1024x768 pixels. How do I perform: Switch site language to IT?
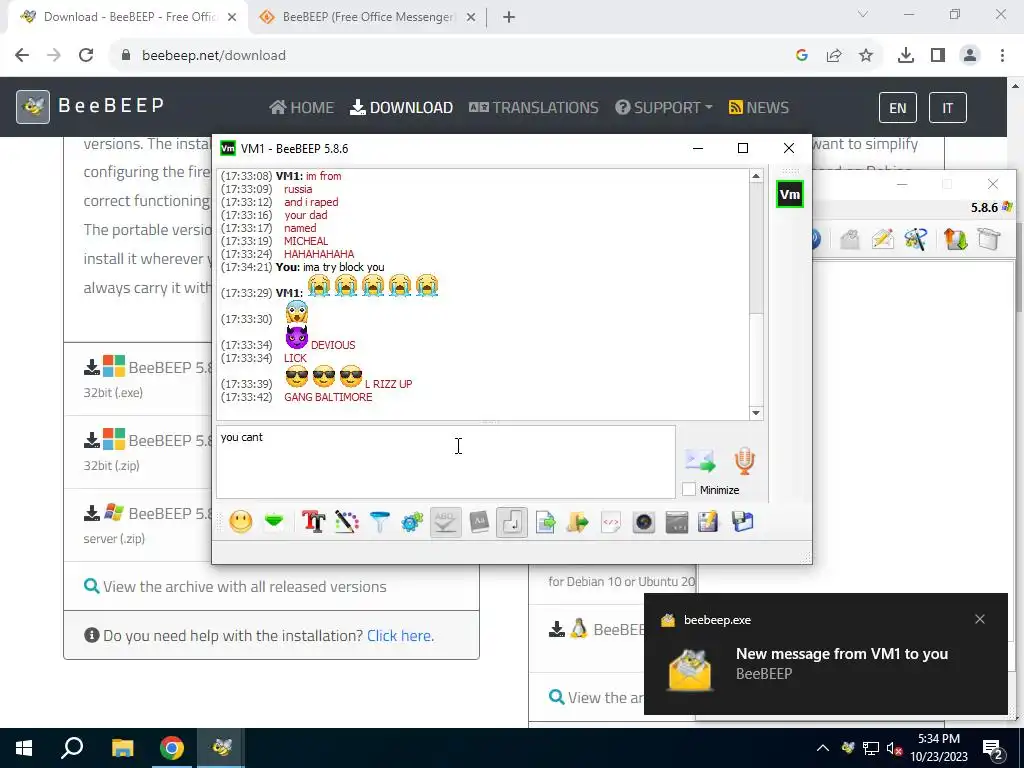[x=948, y=108]
